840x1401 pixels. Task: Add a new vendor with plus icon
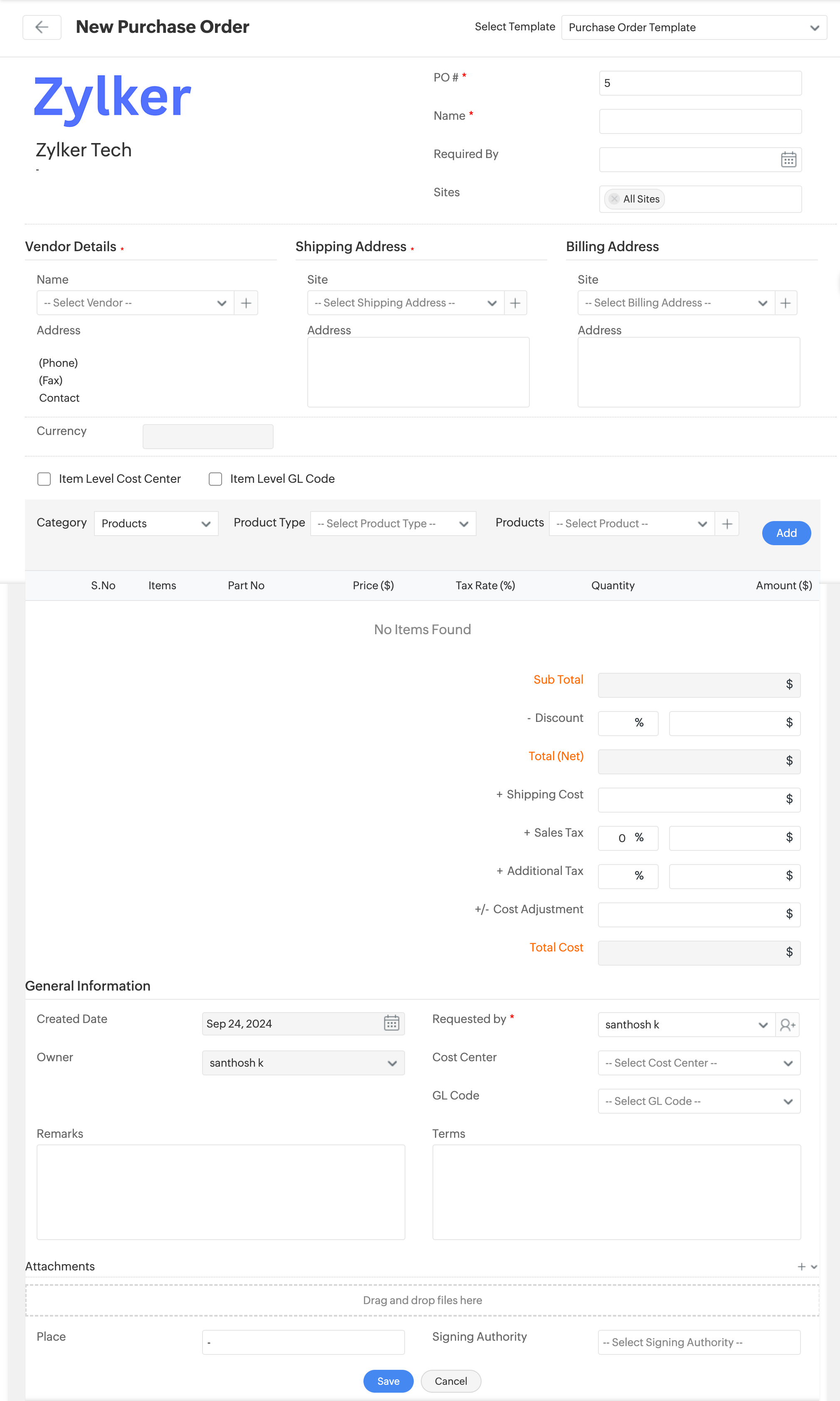click(246, 303)
